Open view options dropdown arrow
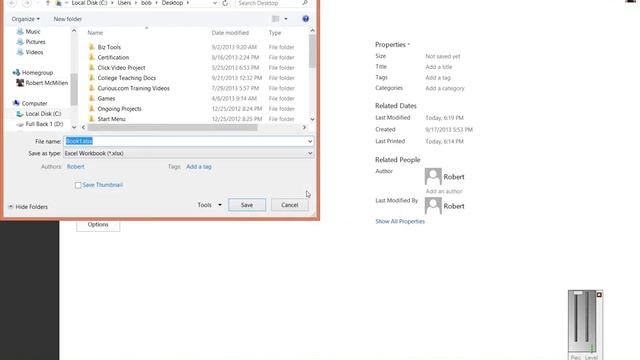Screen dimensions: 640x360 tap(286, 19)
